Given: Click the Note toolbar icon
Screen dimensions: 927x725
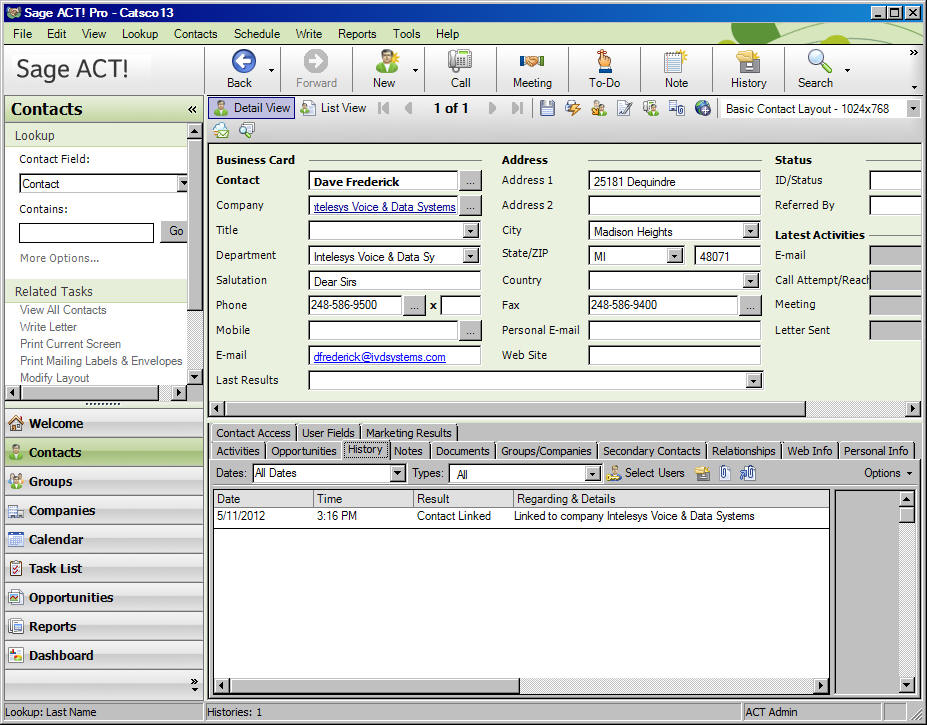Looking at the screenshot, I should (676, 62).
